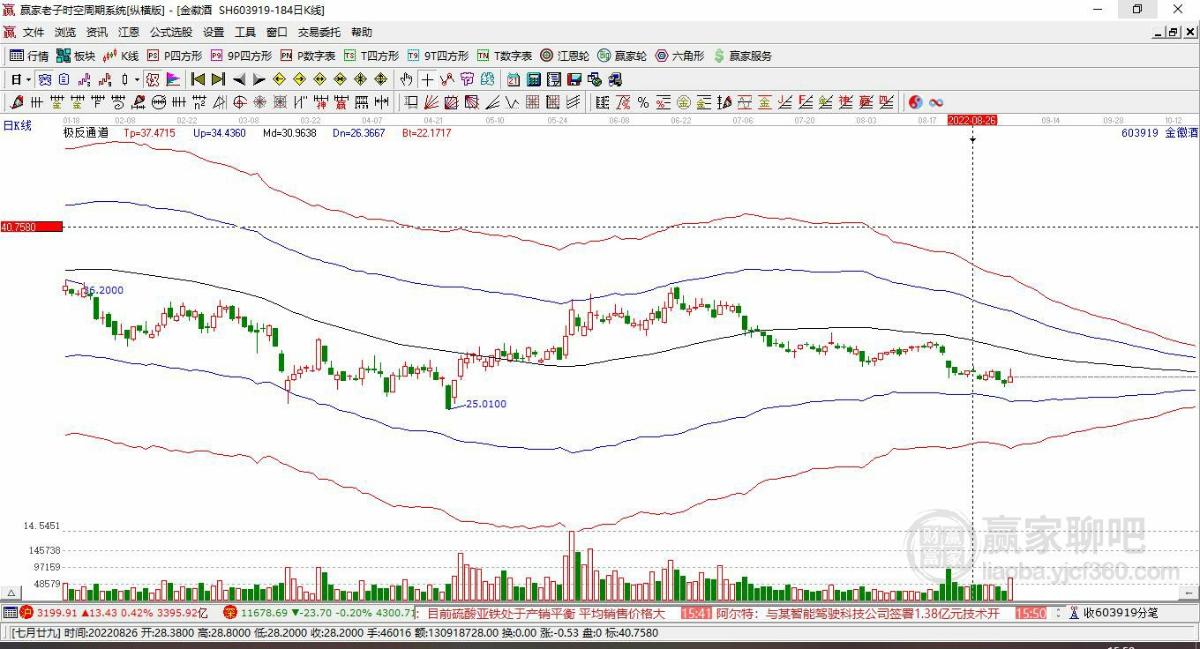This screenshot has width=1200, height=649.
Task: Click the 25.0100 low price label
Action: [x=485, y=404]
